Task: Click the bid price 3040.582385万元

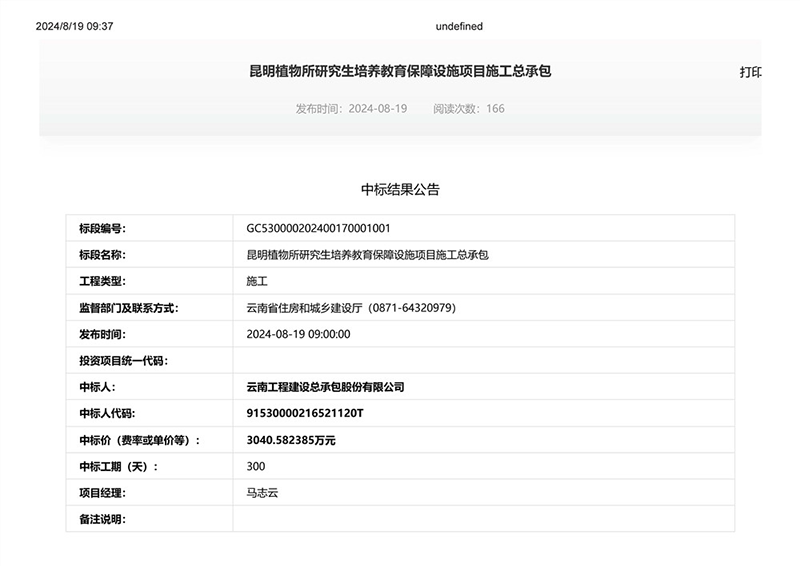Action: click(x=291, y=440)
